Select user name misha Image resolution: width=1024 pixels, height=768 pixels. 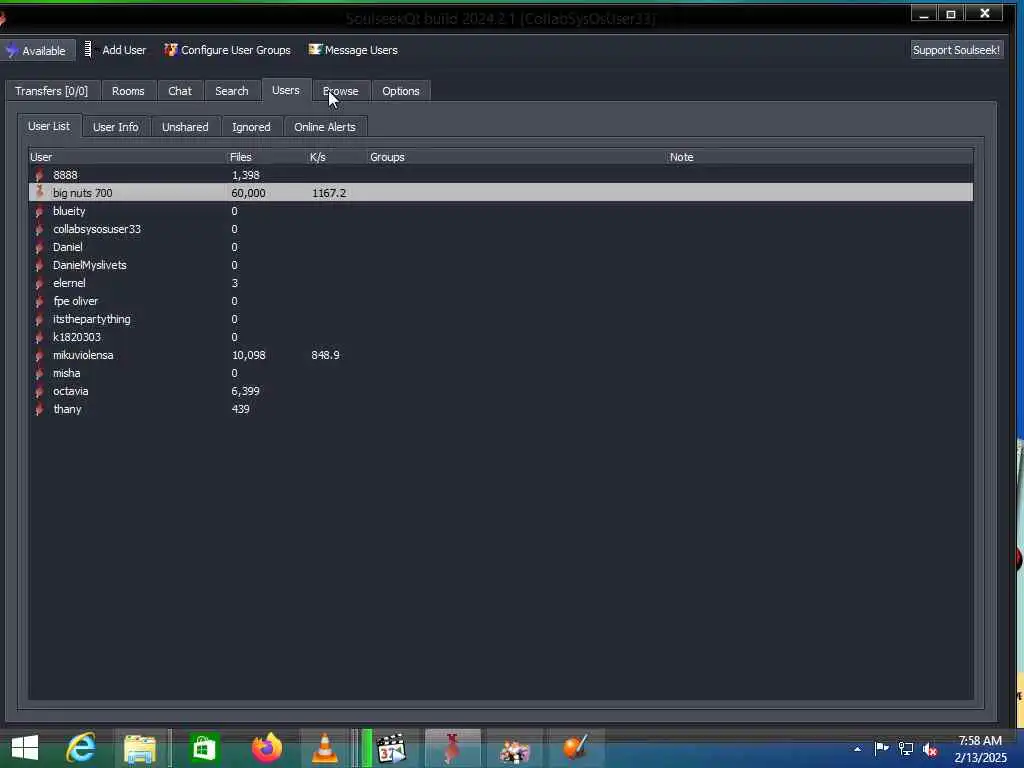[x=67, y=373]
